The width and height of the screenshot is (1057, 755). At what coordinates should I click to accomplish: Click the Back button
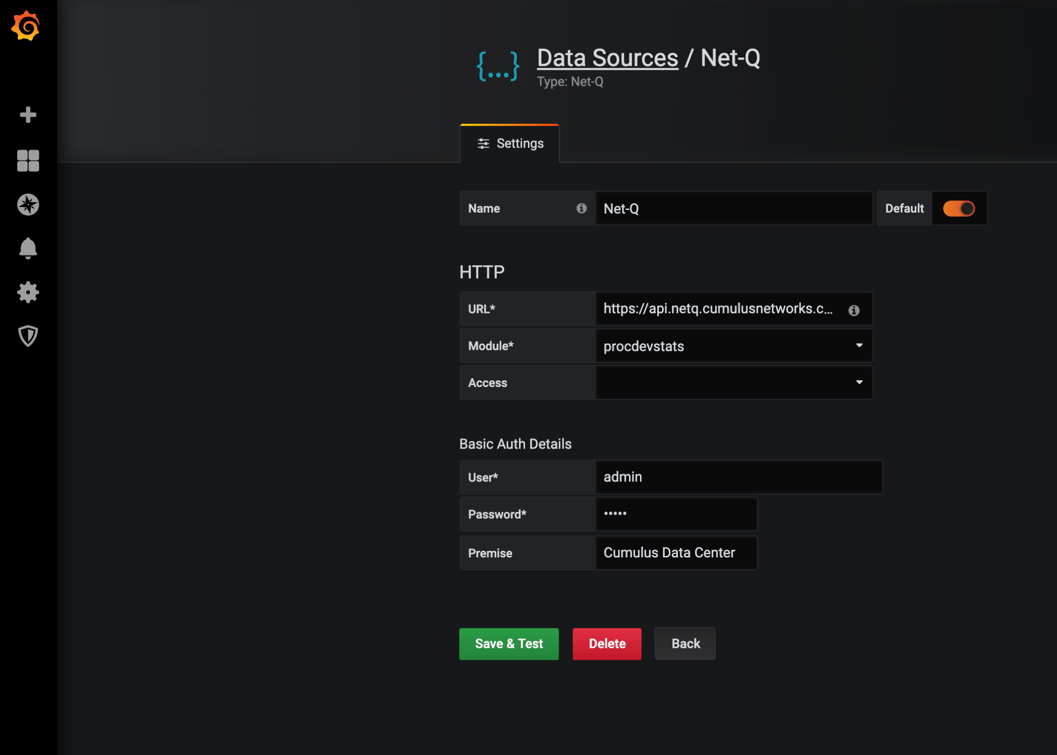(685, 644)
